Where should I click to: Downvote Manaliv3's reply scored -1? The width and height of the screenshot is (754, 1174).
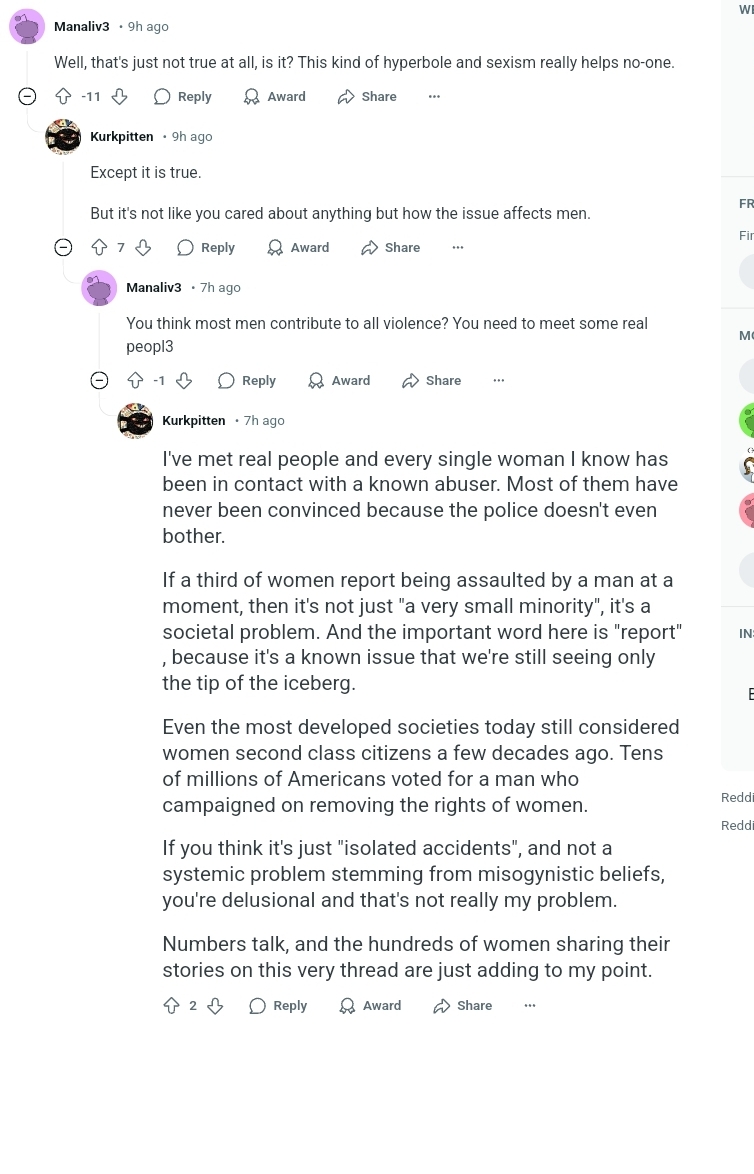[x=184, y=381]
